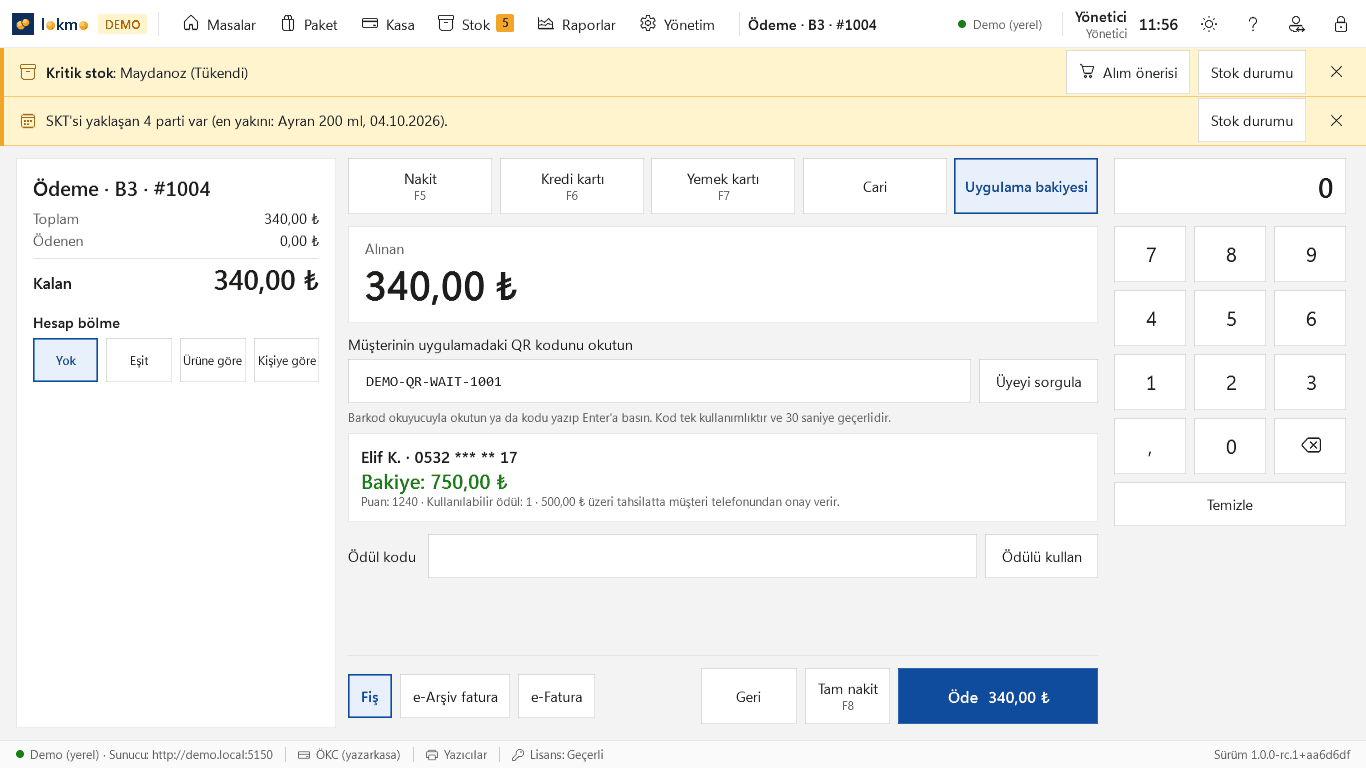Switch to Cari payment method
1366x768 pixels.
pos(875,186)
